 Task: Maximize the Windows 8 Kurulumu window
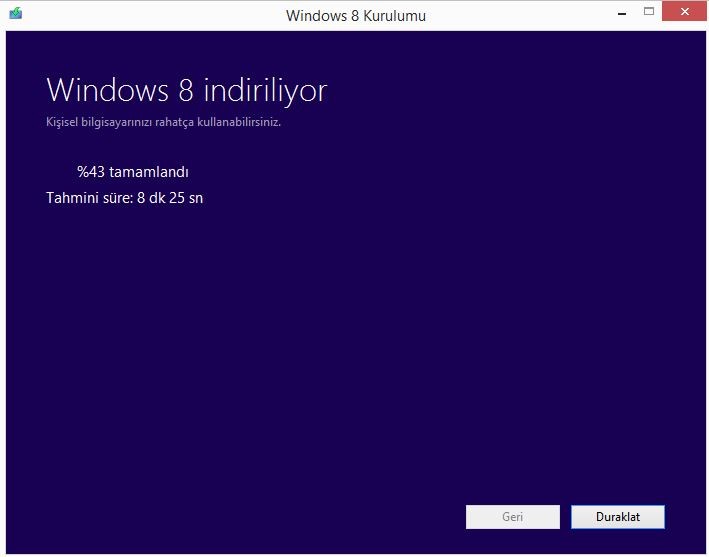click(649, 12)
